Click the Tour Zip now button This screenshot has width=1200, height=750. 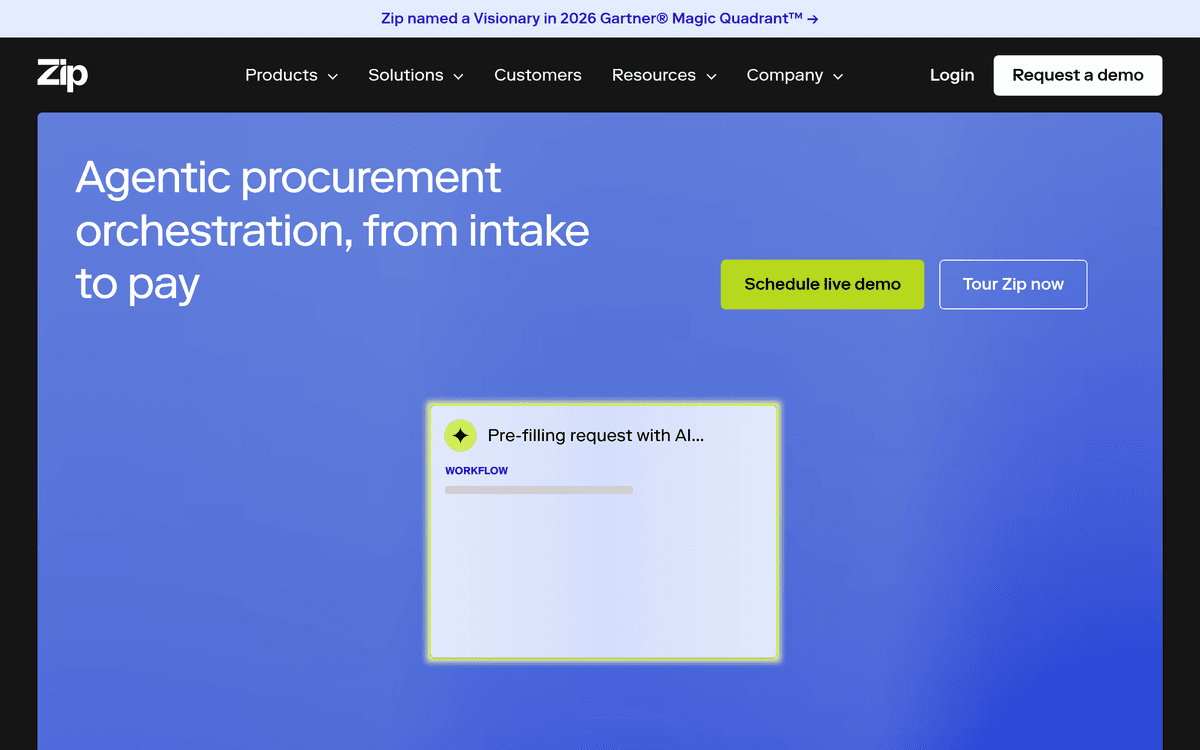pos(1012,284)
